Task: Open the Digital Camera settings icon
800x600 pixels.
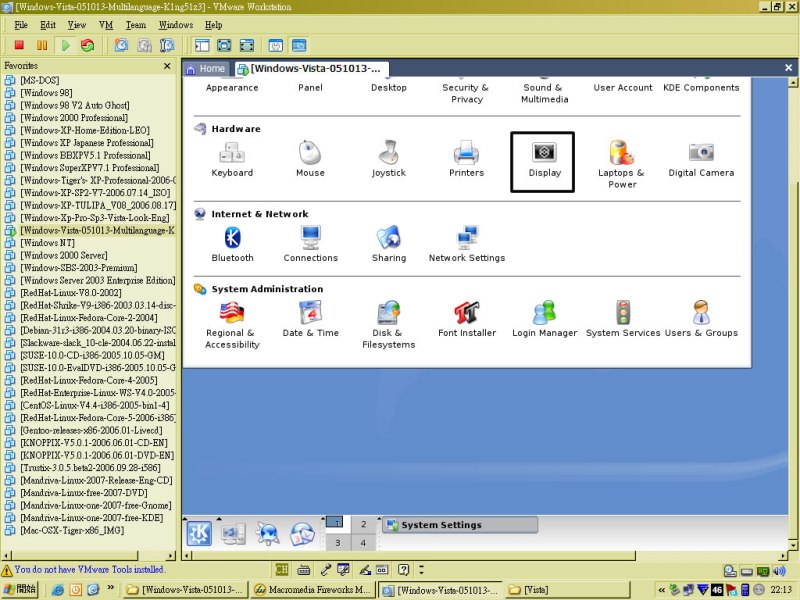Action: [x=701, y=159]
